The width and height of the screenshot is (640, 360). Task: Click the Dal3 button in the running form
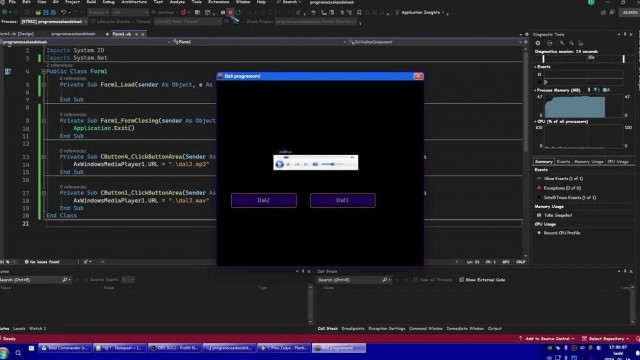[x=342, y=200]
